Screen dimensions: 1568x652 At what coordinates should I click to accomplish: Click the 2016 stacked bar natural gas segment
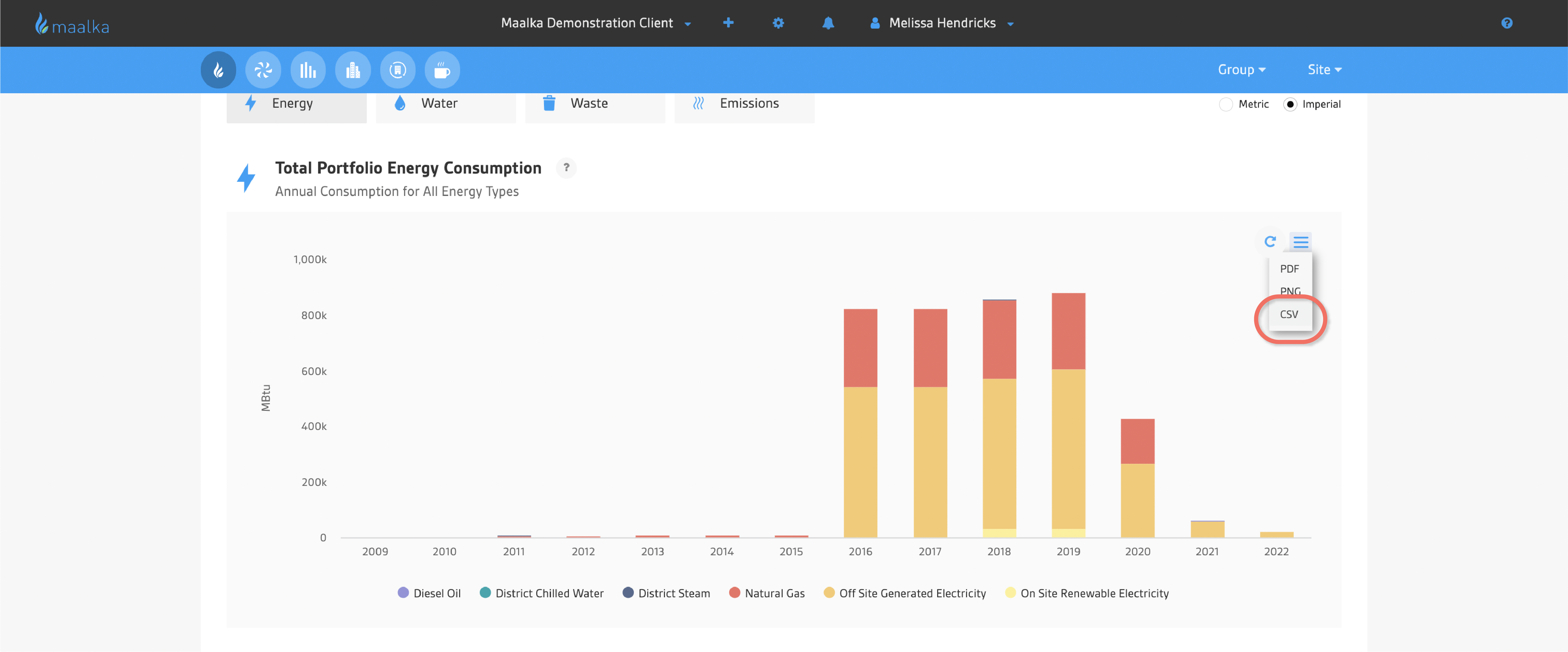coord(860,348)
